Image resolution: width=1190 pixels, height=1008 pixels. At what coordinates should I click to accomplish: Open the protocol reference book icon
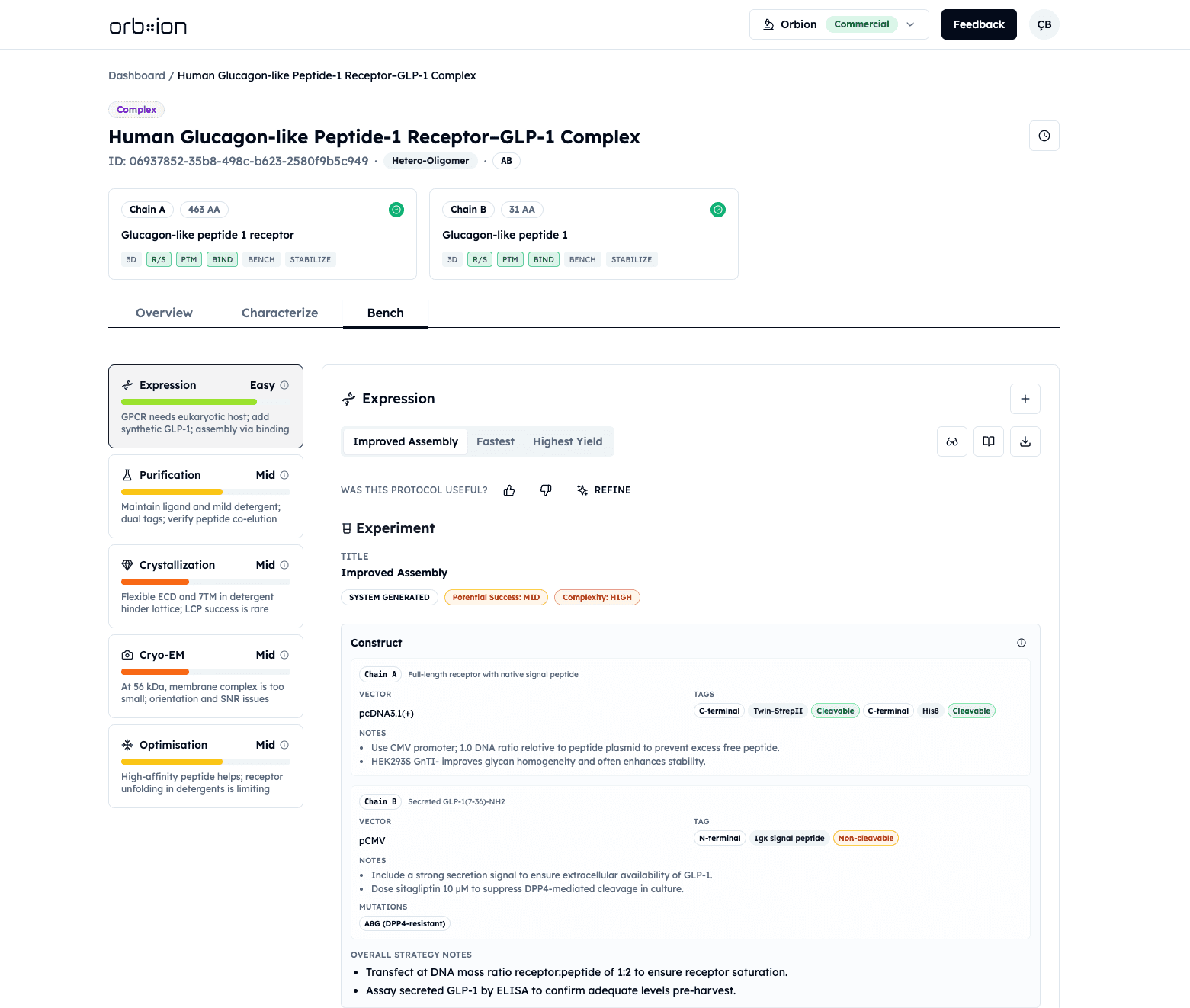(x=988, y=441)
